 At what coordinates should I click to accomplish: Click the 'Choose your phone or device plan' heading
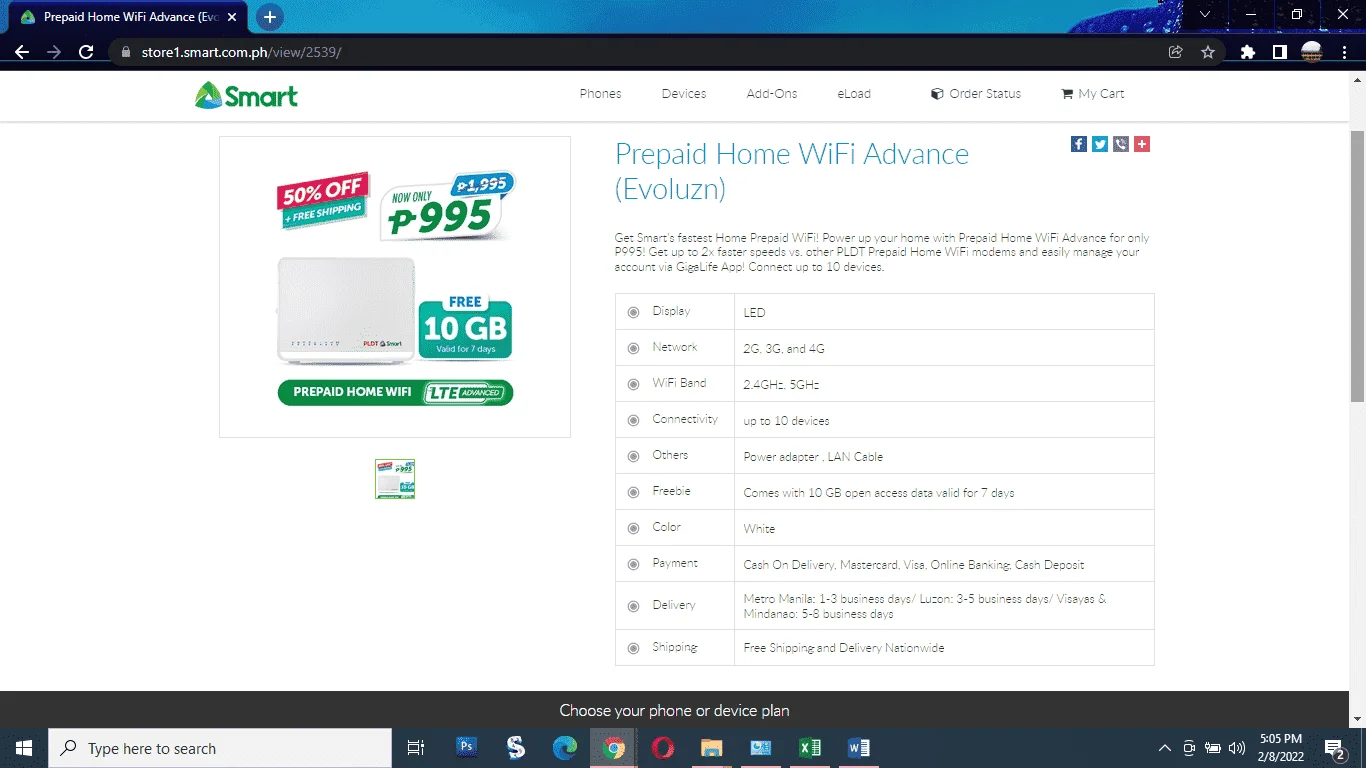[x=674, y=711]
